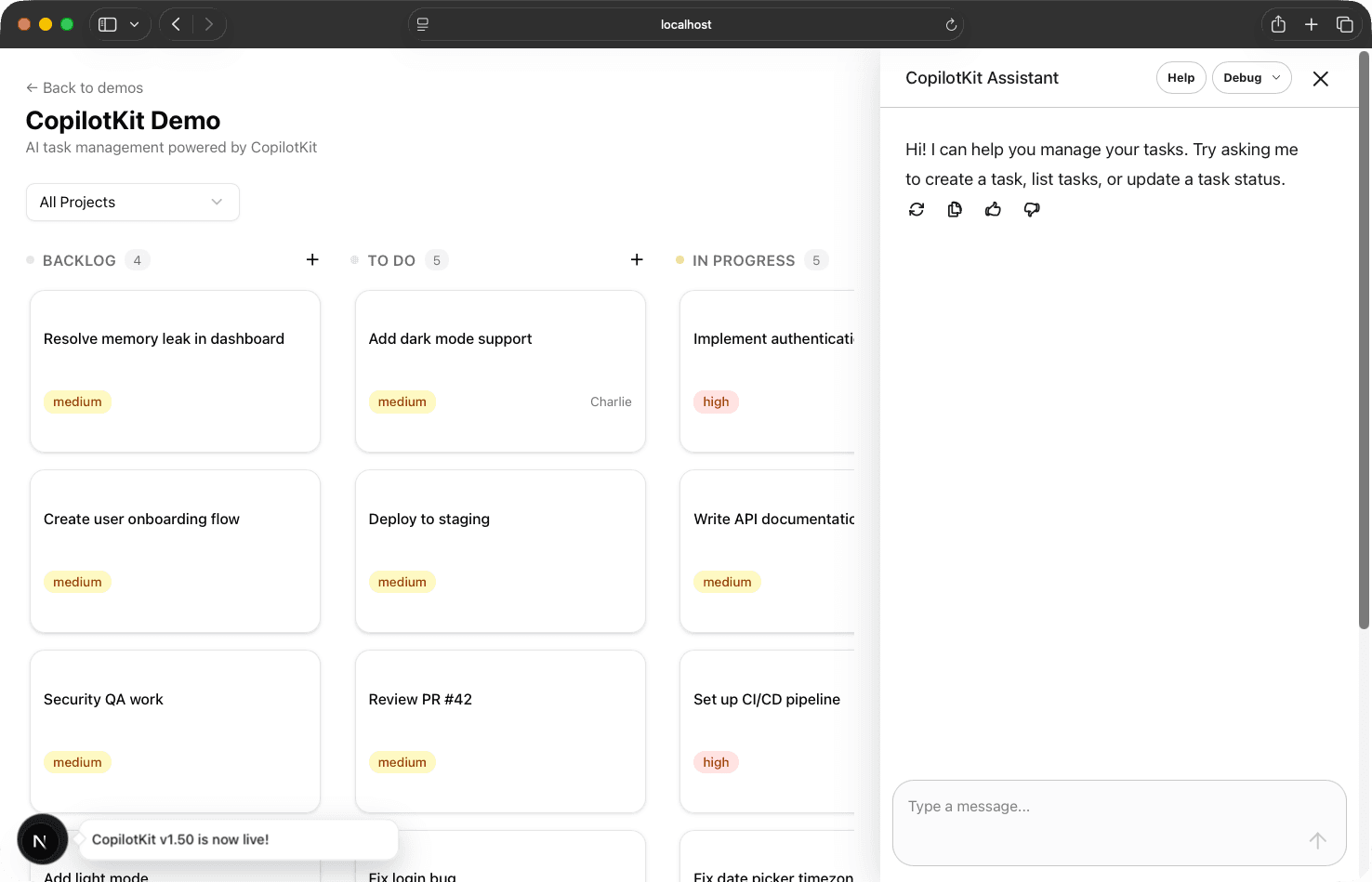Viewport: 1372px width, 882px height.
Task: Toggle the medium priority tag on Deploy to staging
Action: [402, 581]
